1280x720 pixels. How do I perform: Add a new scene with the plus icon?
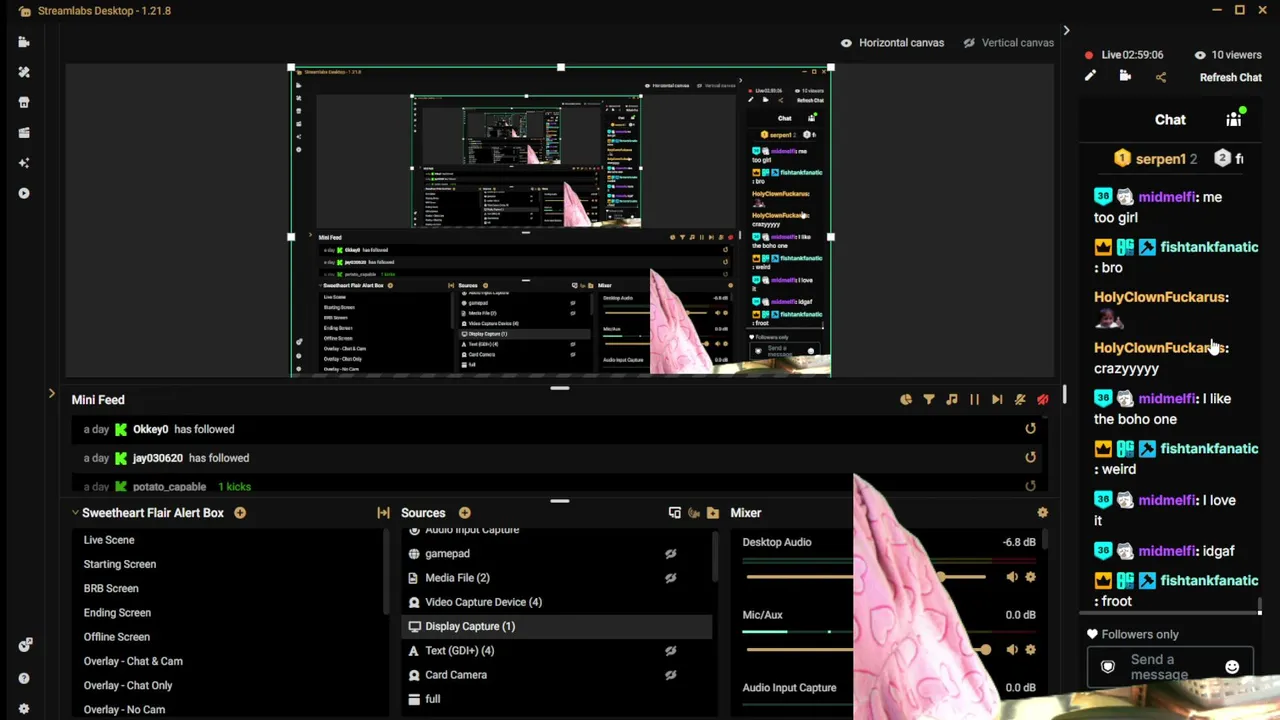coord(240,513)
